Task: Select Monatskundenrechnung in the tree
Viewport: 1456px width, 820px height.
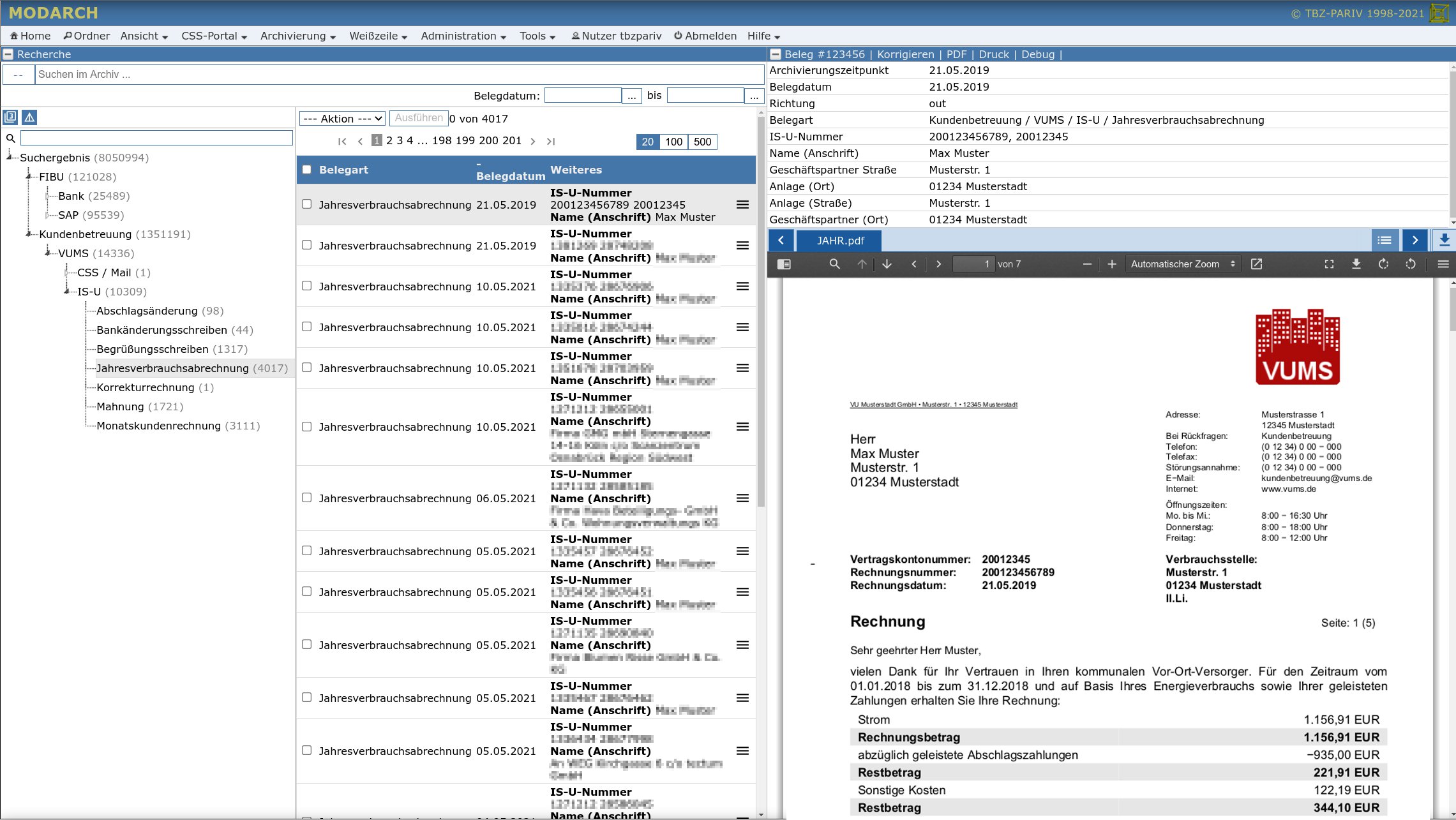Action: 158,426
